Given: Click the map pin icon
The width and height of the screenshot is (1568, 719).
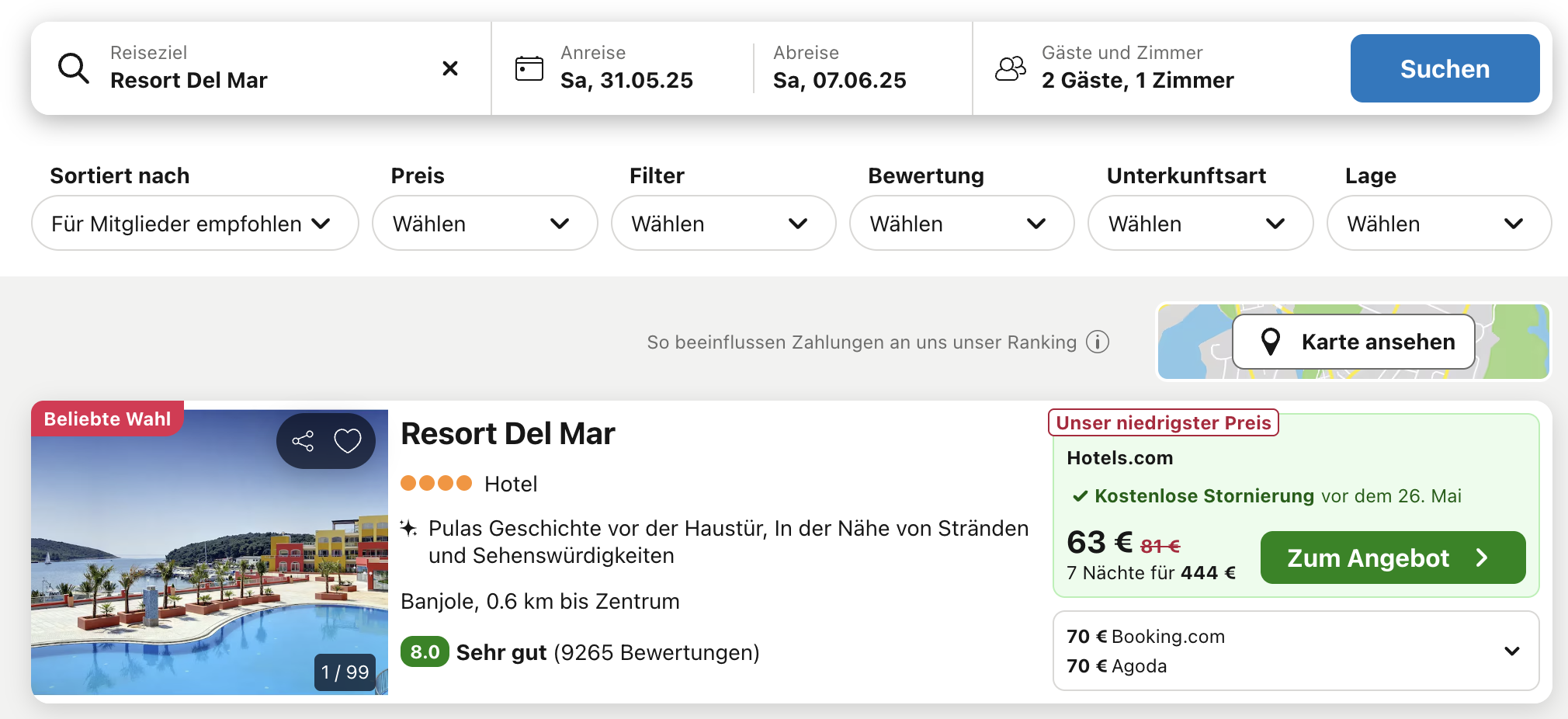Looking at the screenshot, I should point(1271,342).
